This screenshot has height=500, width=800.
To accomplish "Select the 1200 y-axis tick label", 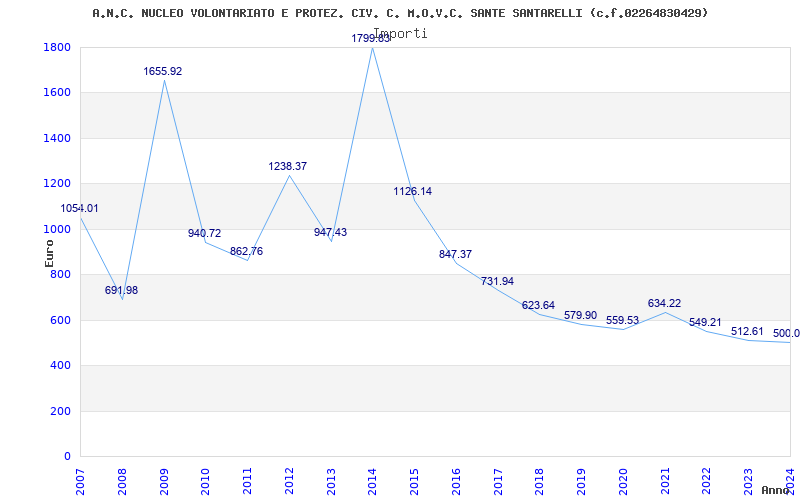I will 57,184.
